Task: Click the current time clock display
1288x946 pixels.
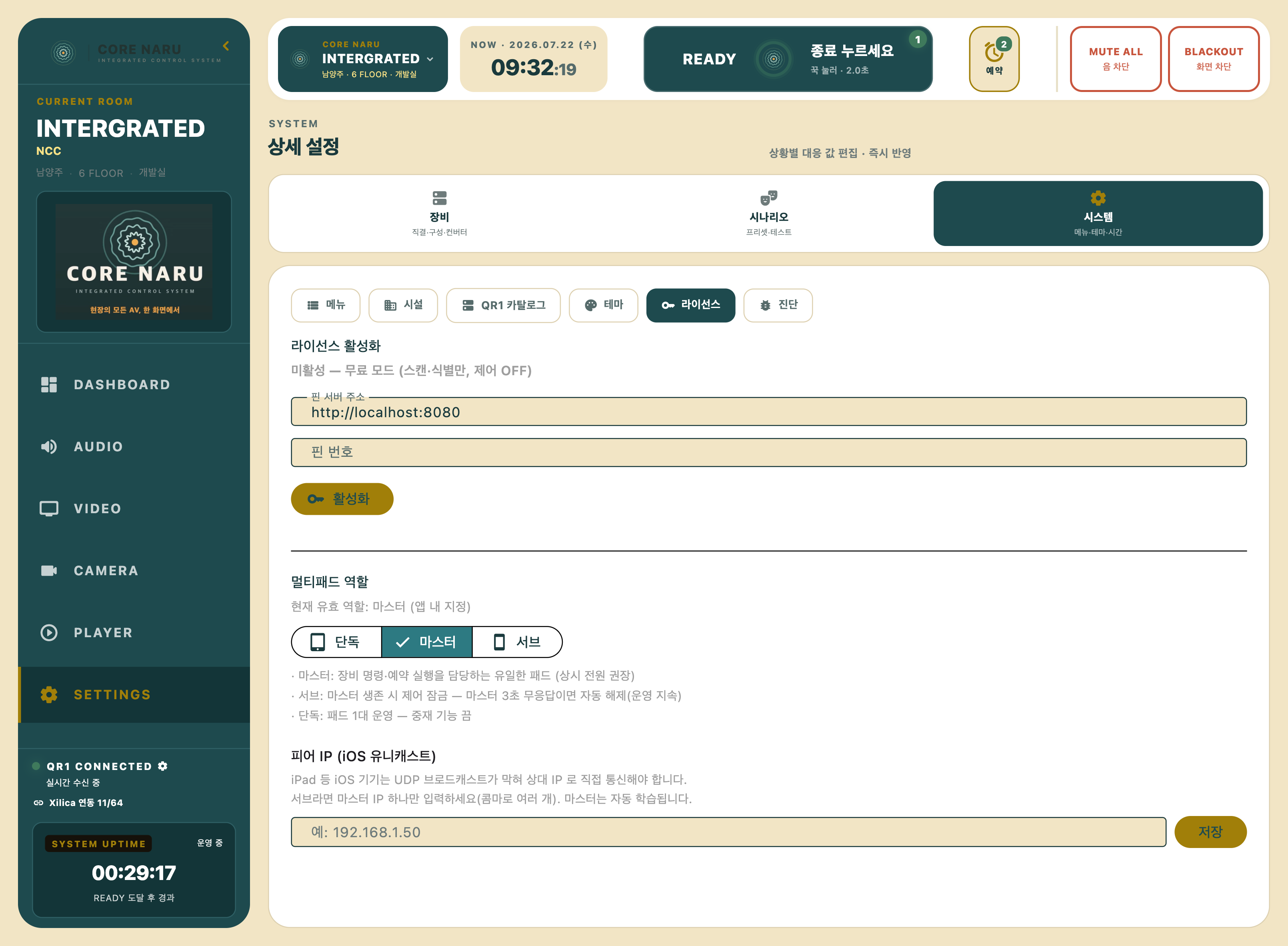Action: 534,59
